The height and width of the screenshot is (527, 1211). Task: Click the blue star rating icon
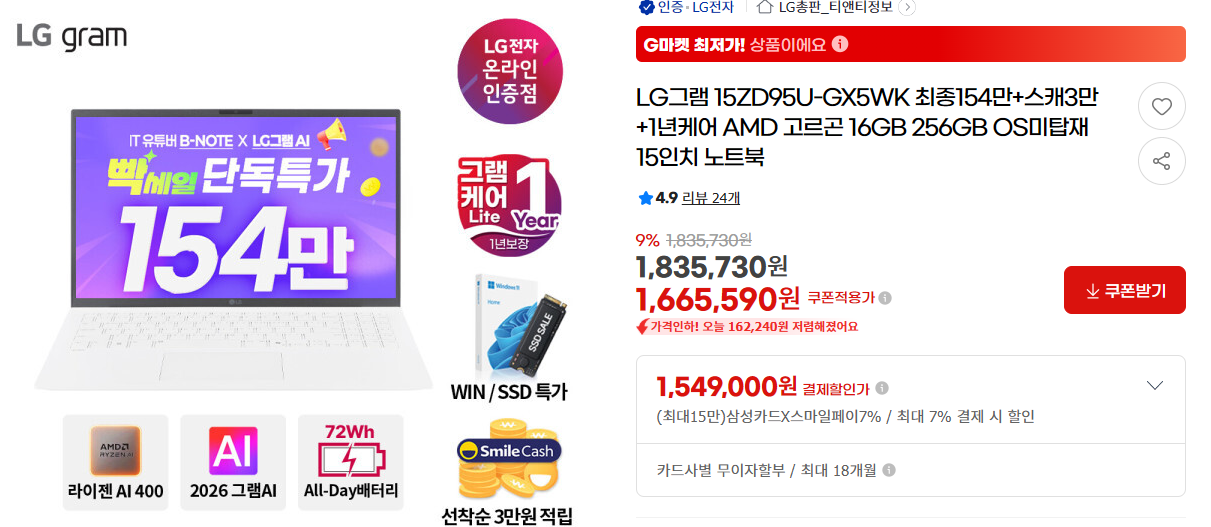[x=645, y=198]
